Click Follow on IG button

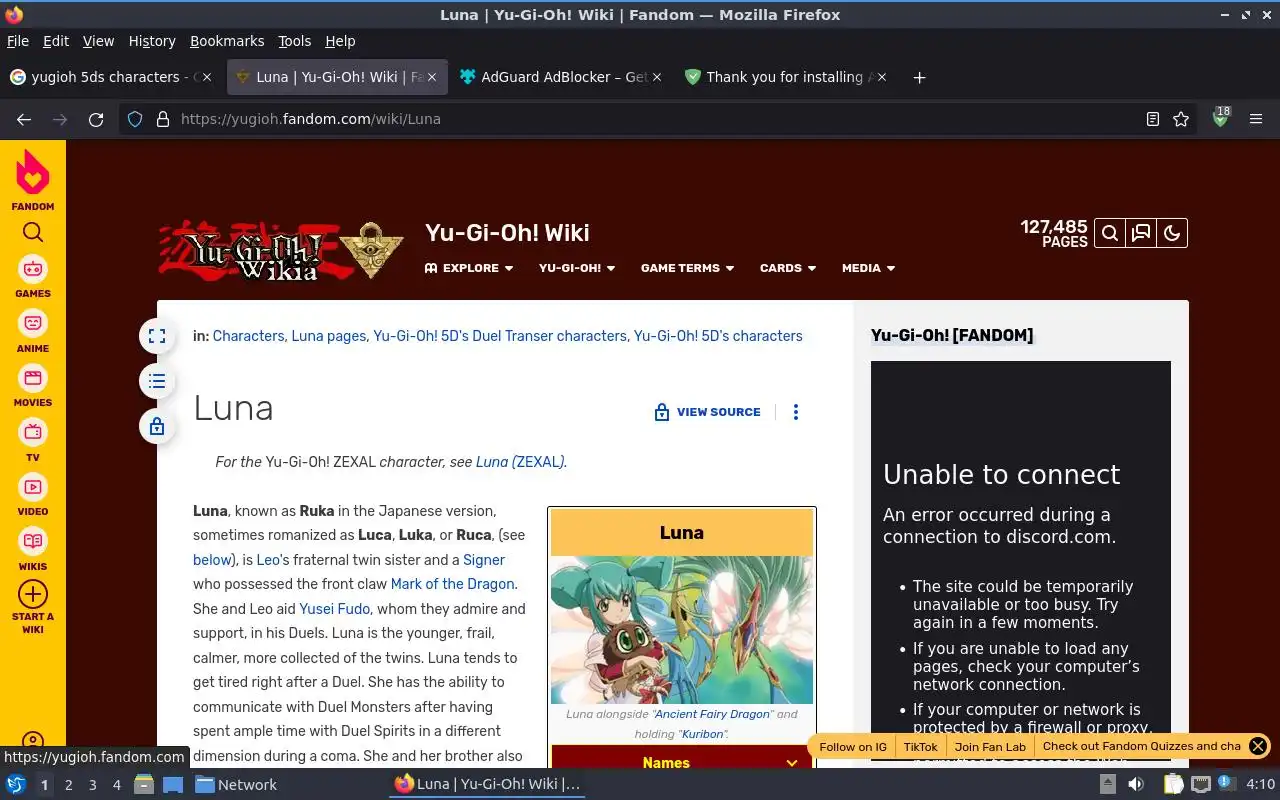click(x=853, y=747)
